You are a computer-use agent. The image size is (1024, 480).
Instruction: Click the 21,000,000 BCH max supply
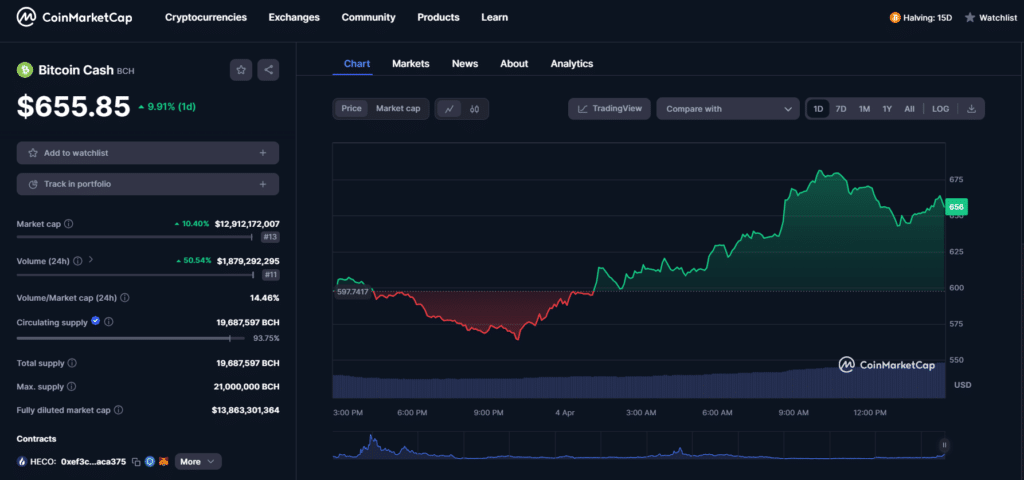point(247,387)
